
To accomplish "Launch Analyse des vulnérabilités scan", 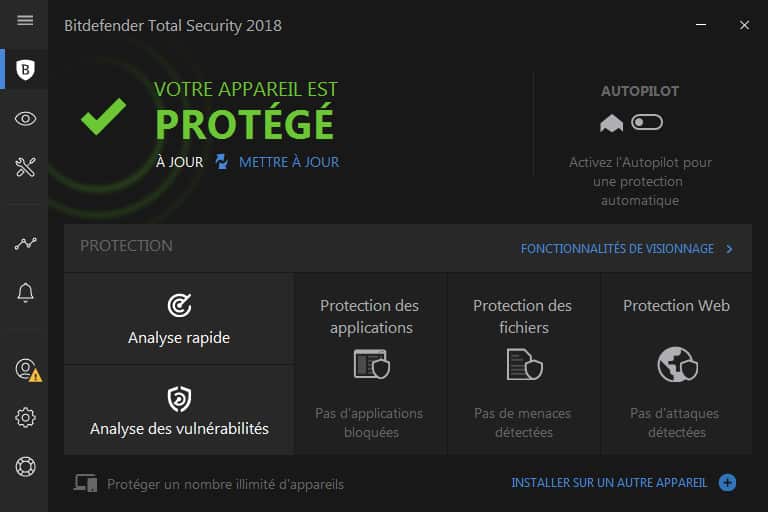I will [179, 411].
